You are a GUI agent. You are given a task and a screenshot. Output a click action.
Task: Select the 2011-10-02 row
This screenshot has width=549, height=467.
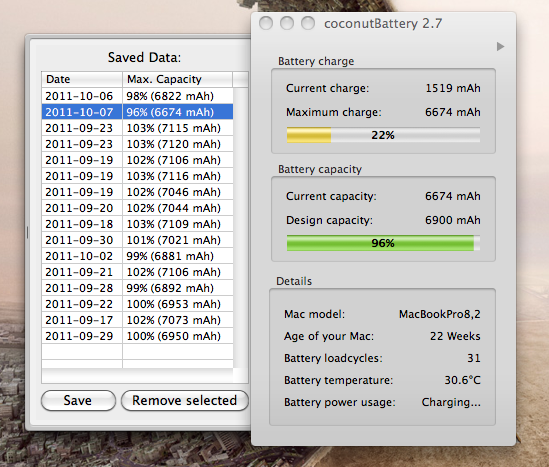[x=137, y=256]
